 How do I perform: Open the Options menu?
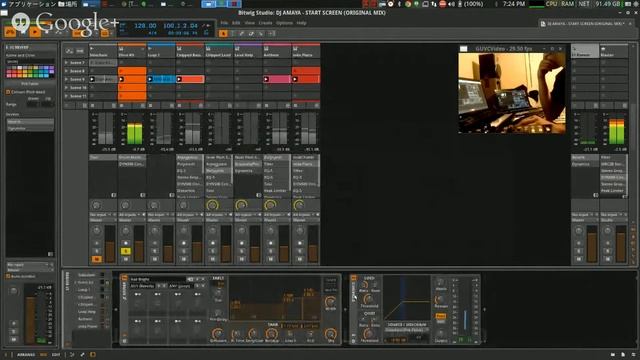284,23
